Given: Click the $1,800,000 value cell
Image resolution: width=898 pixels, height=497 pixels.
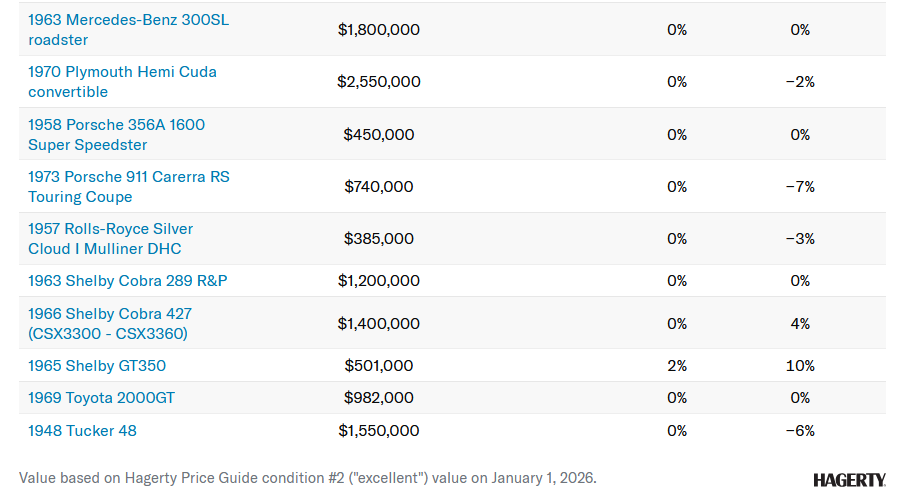Looking at the screenshot, I should [x=378, y=30].
